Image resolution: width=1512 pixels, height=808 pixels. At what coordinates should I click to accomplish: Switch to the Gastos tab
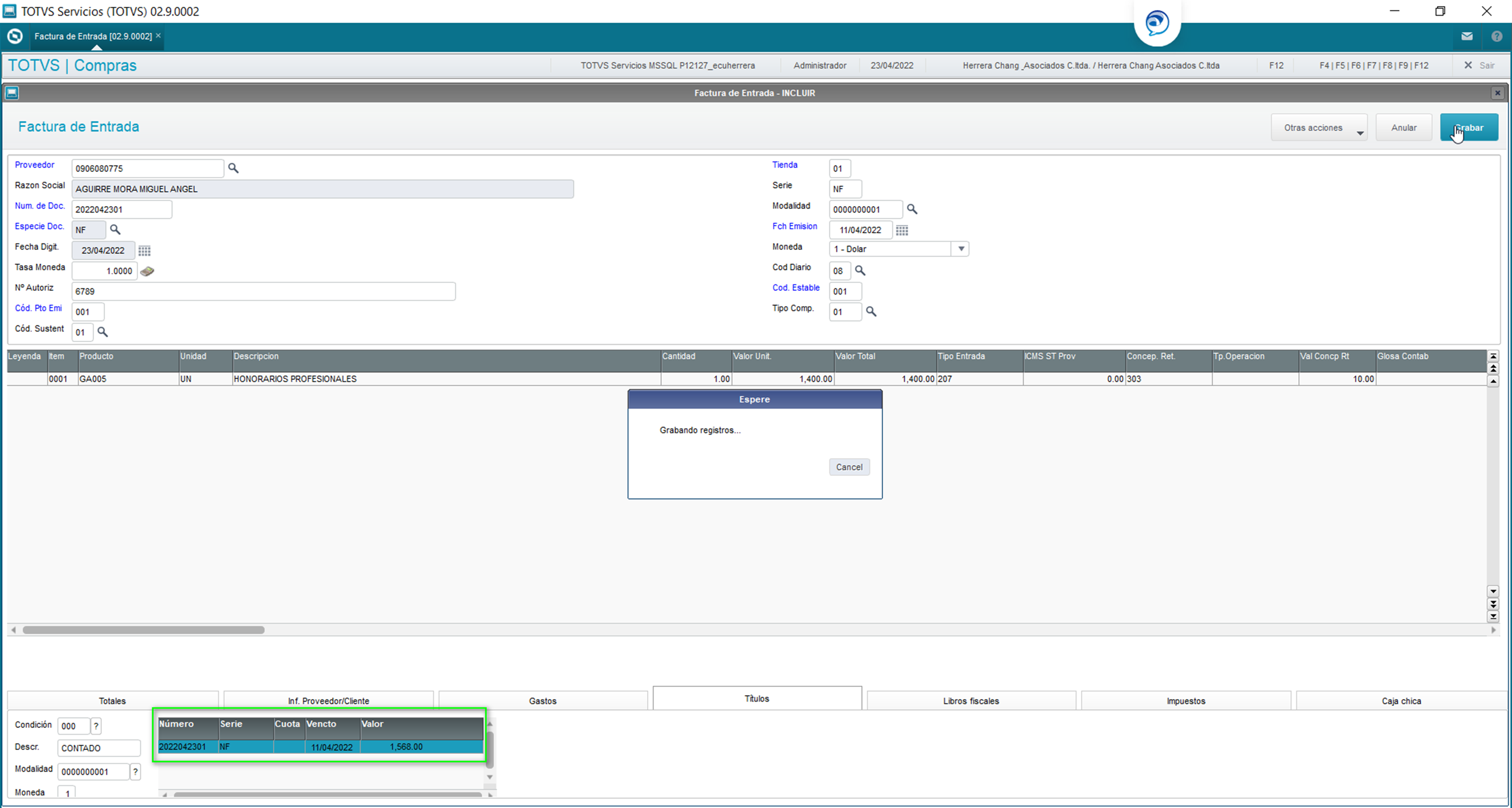coord(542,701)
